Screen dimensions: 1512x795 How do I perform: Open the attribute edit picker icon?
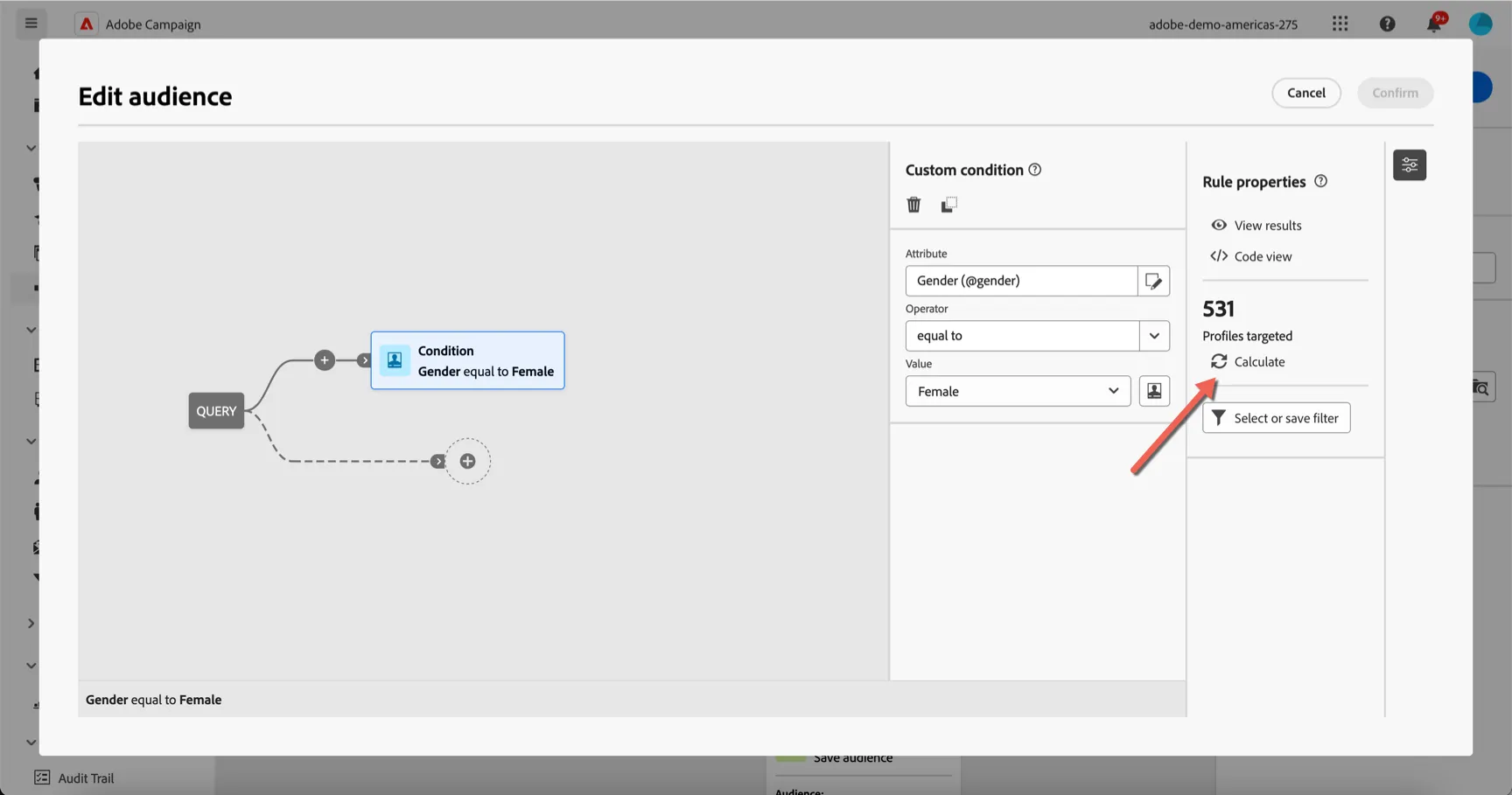pyautogui.click(x=1153, y=281)
